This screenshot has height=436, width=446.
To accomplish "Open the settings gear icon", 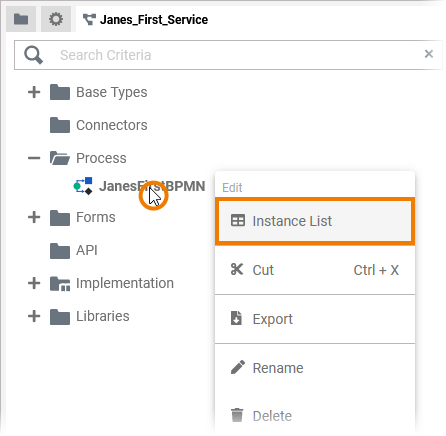I will point(56,19).
